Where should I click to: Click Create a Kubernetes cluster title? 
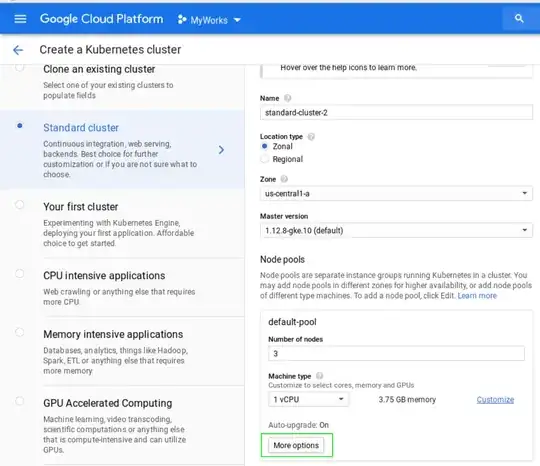click(110, 50)
